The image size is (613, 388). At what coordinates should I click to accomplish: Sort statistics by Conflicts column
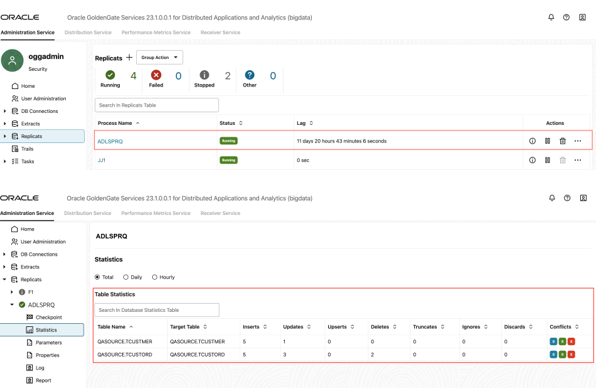pyautogui.click(x=577, y=327)
